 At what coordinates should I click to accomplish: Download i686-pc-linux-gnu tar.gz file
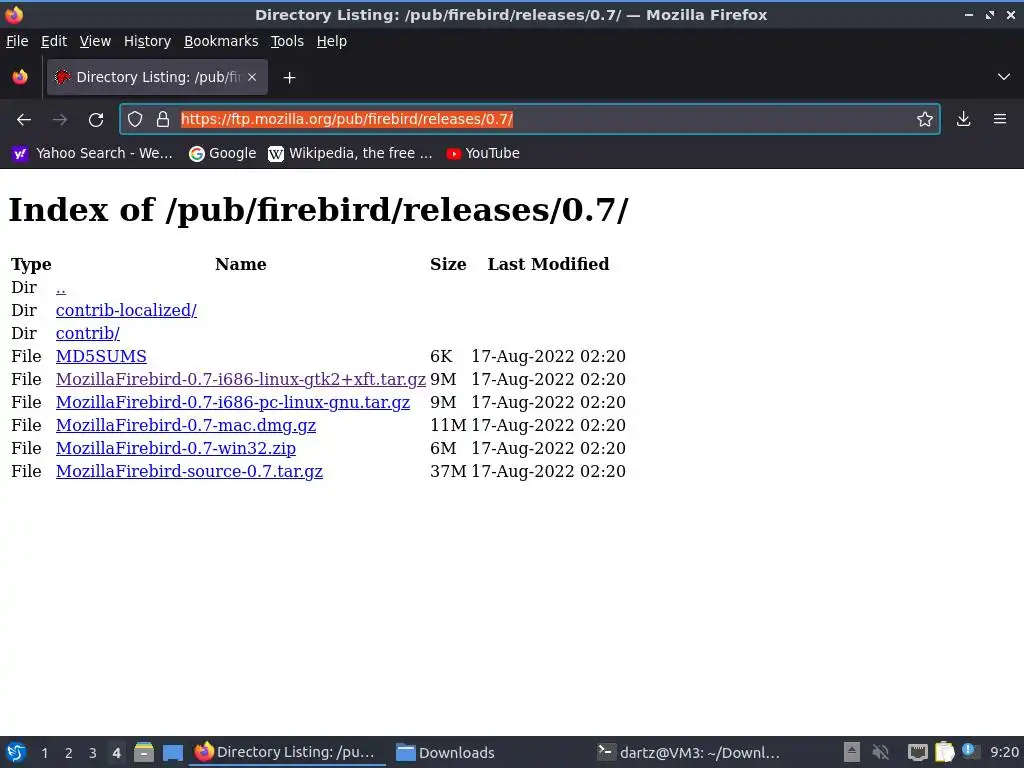tap(233, 402)
